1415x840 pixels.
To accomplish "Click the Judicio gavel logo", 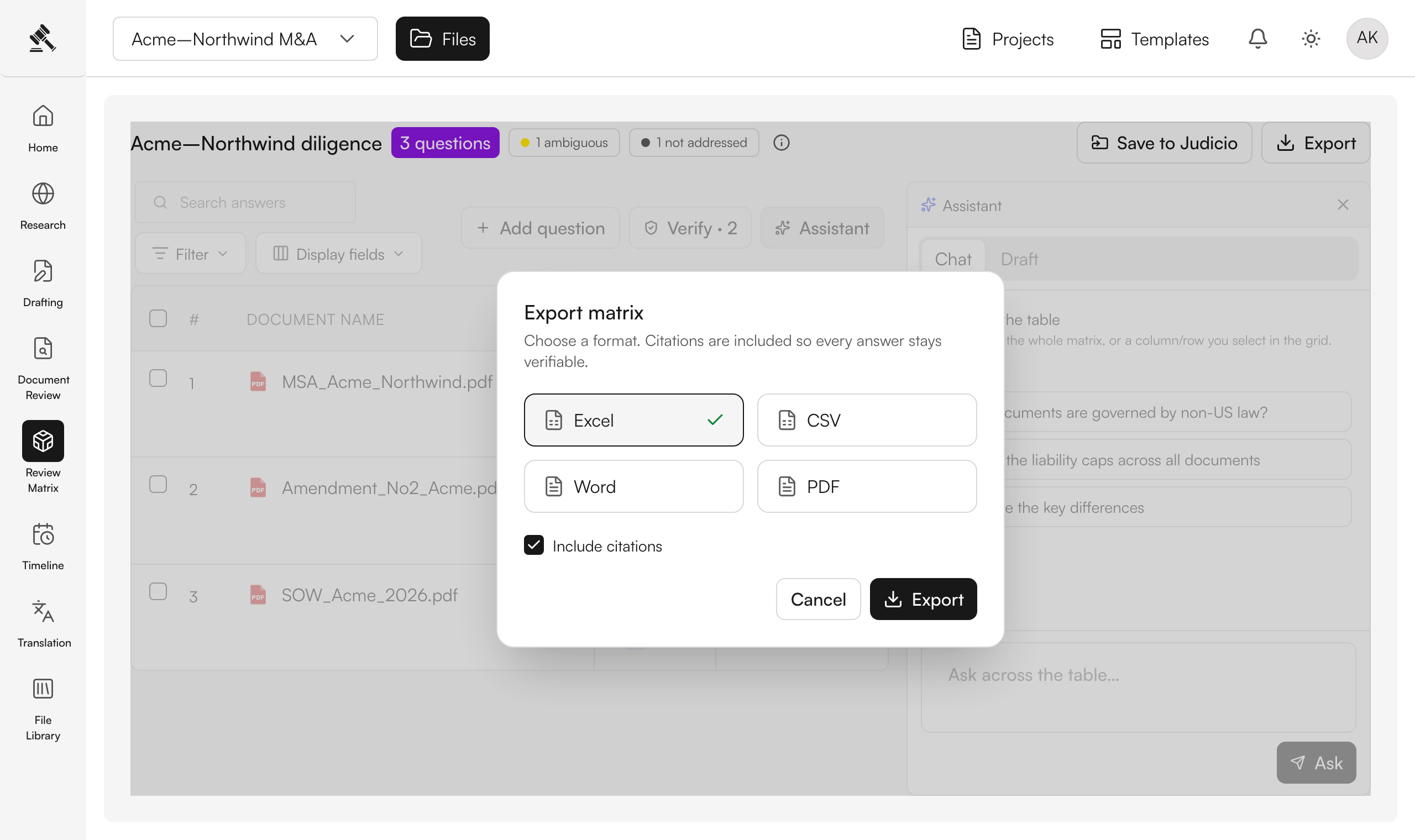I will tap(43, 39).
